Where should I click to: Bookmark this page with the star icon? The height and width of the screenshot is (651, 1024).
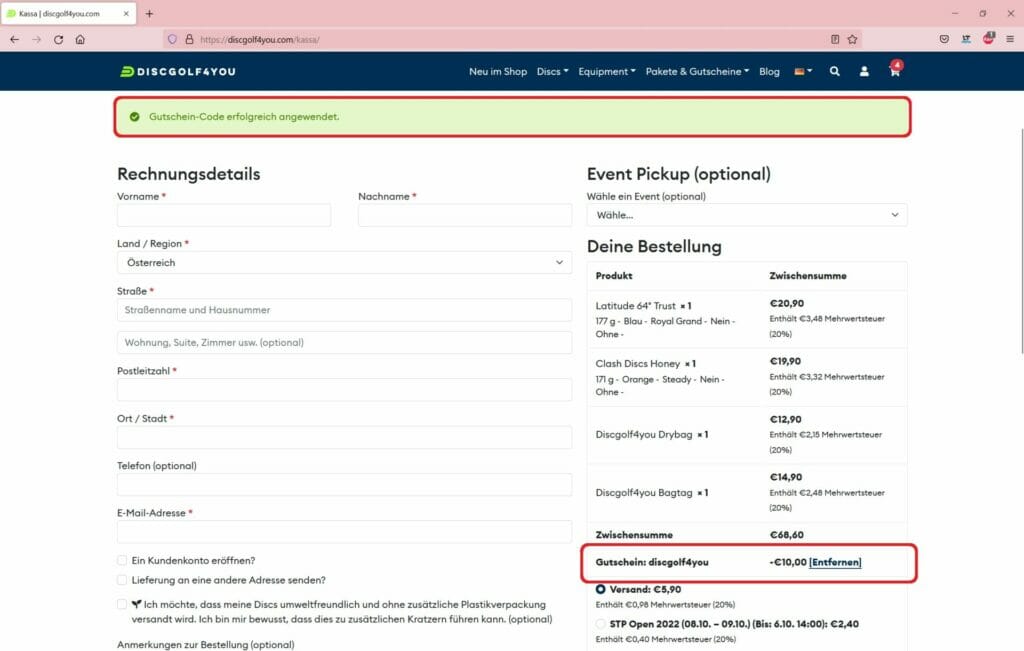(x=852, y=40)
